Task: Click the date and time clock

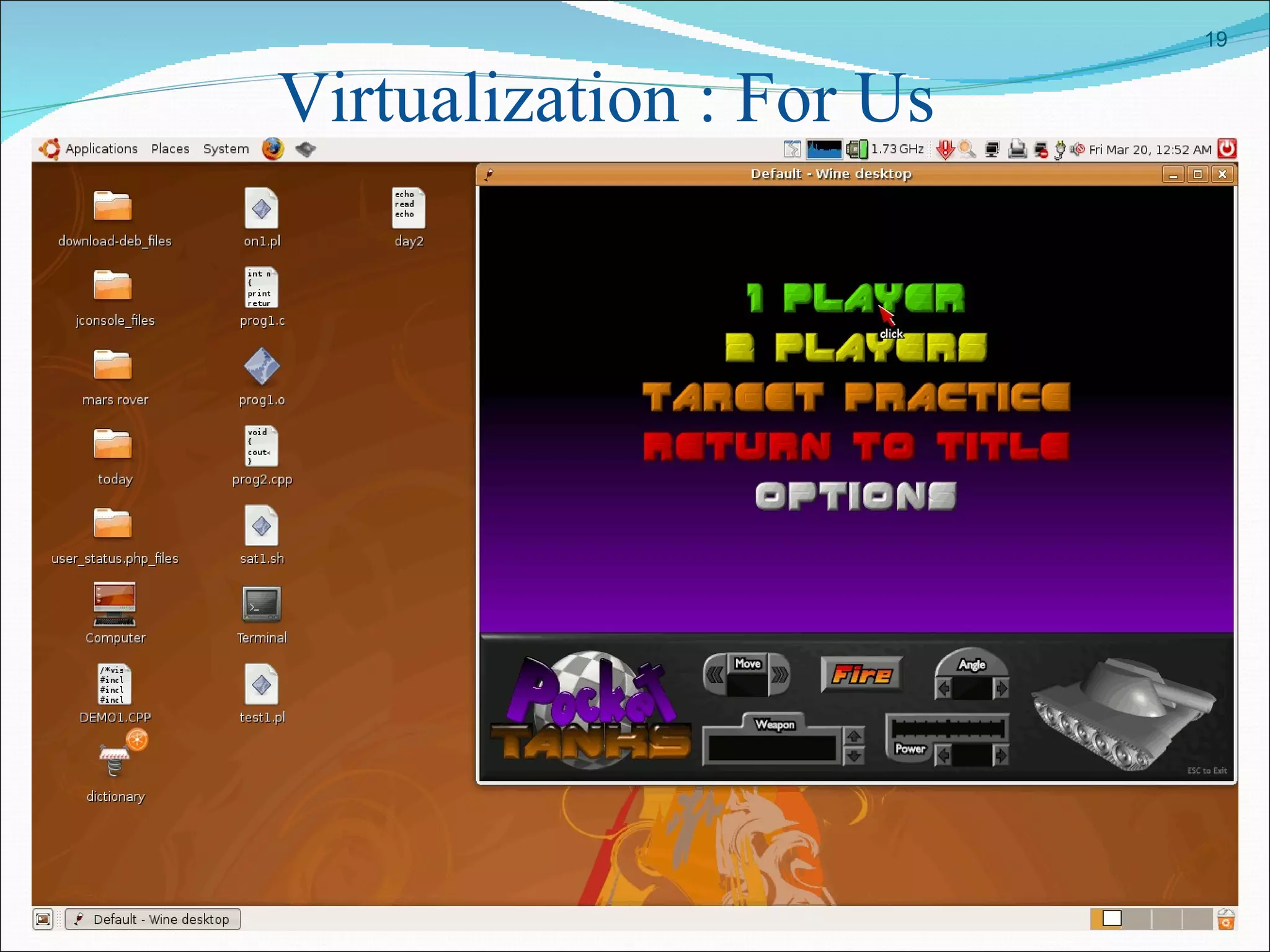Action: (x=1150, y=149)
